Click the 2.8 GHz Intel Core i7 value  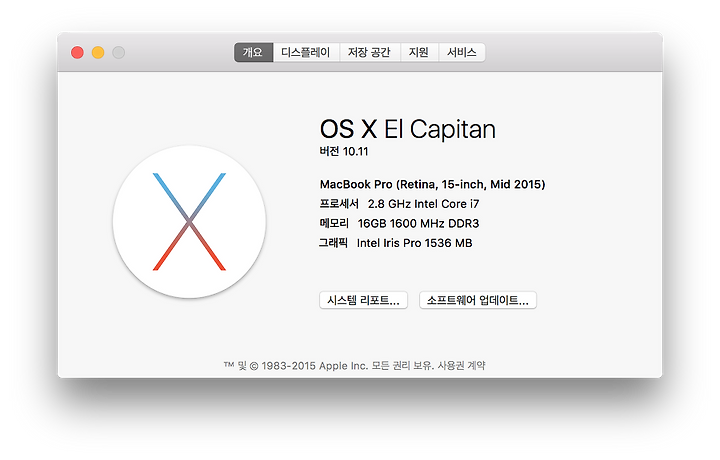click(x=423, y=204)
